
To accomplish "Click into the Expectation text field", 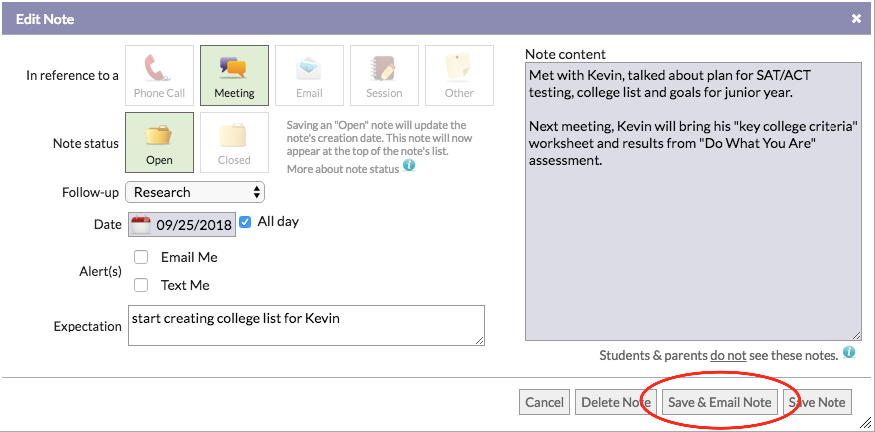I will pos(306,325).
